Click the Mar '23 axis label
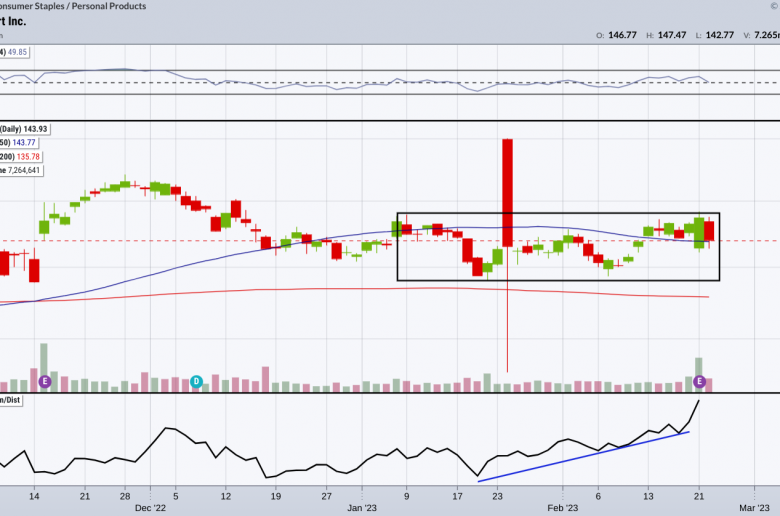This screenshot has width=780, height=516. tap(754, 508)
